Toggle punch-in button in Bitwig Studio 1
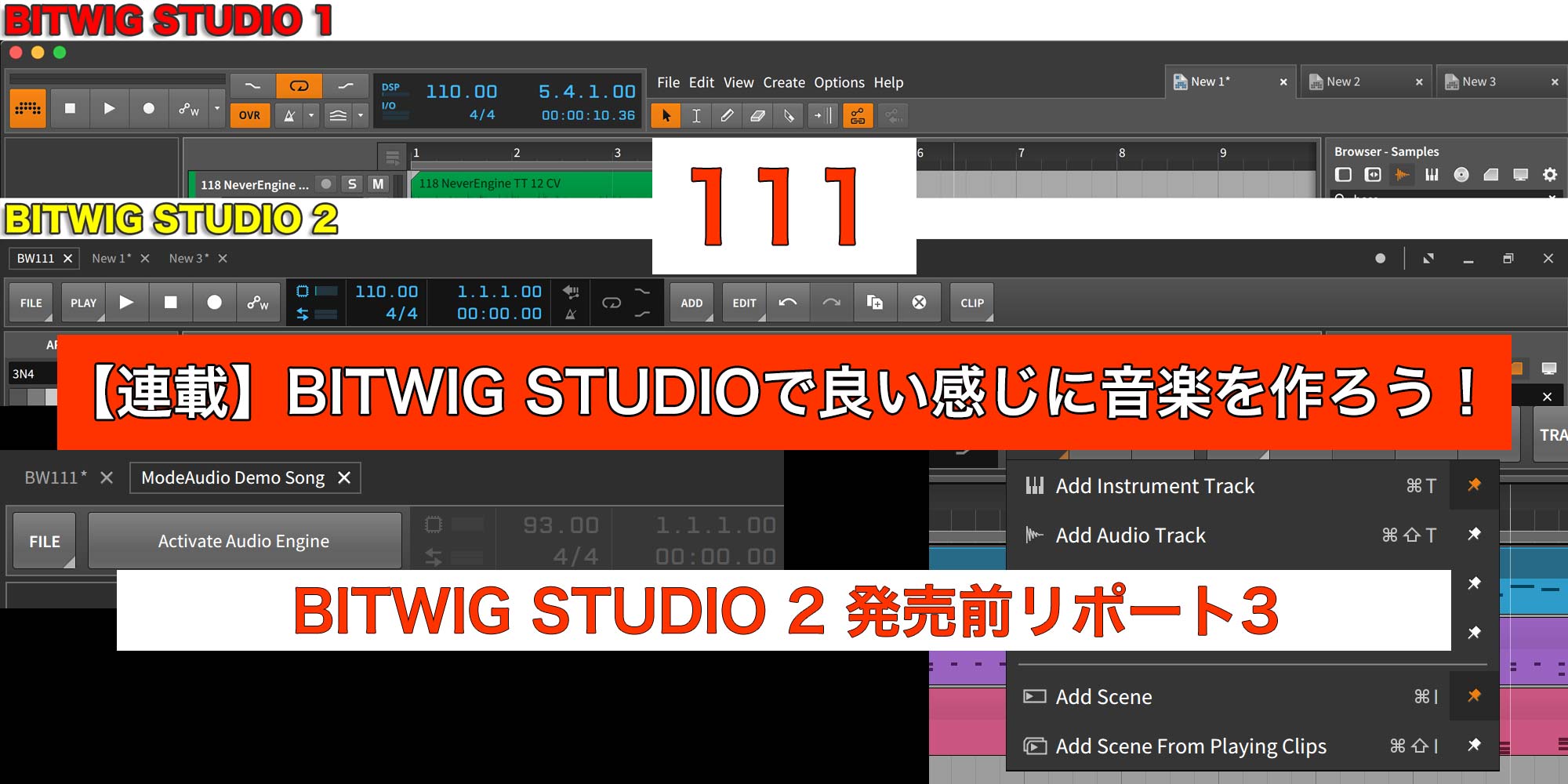 point(252,85)
